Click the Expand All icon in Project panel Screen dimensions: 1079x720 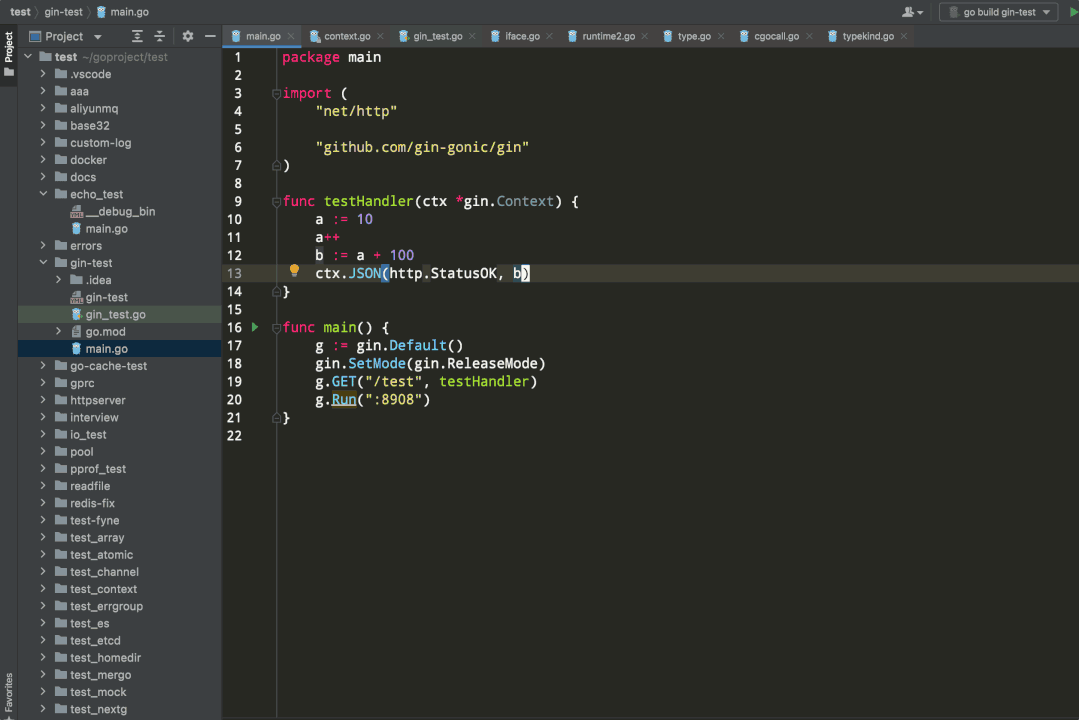click(x=135, y=36)
